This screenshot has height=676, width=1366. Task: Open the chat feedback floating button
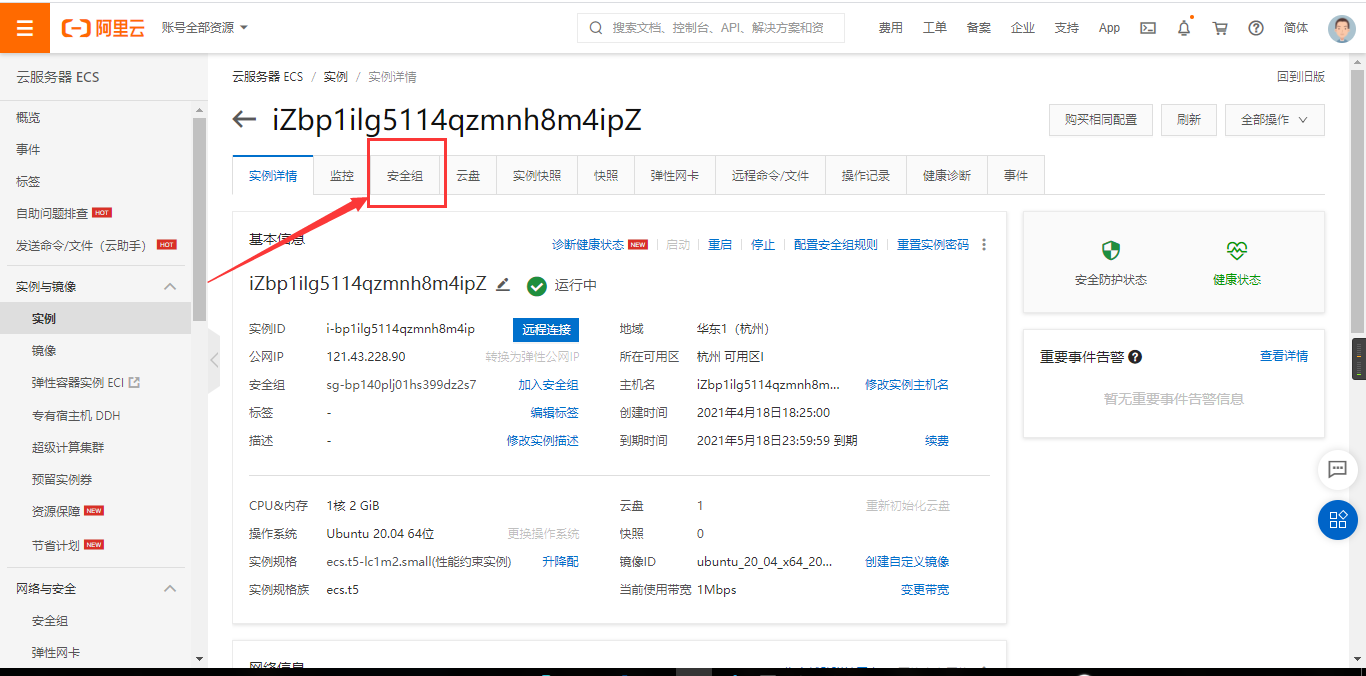tap(1337, 468)
